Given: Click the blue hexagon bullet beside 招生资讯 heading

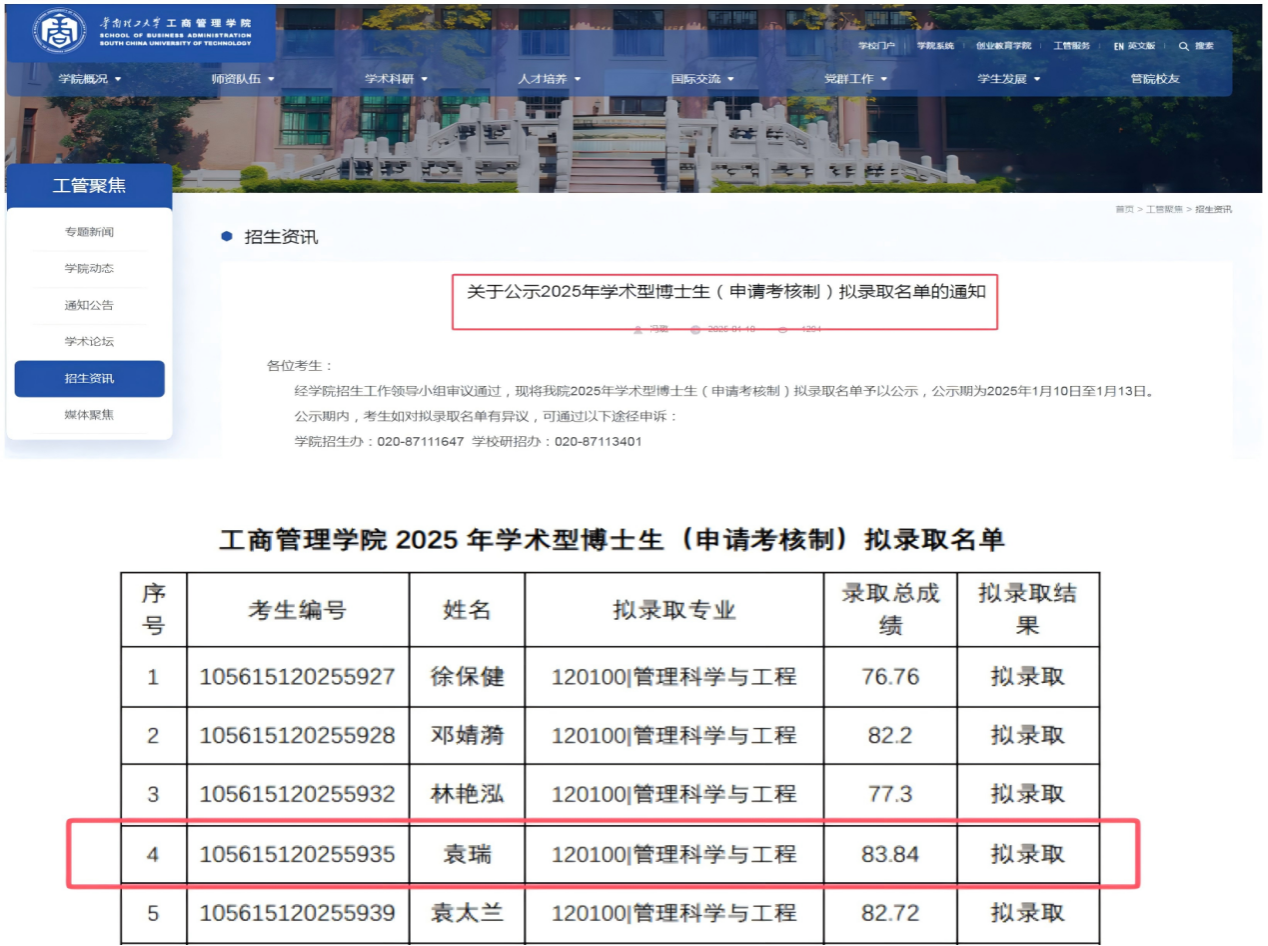Looking at the screenshot, I should tap(227, 237).
